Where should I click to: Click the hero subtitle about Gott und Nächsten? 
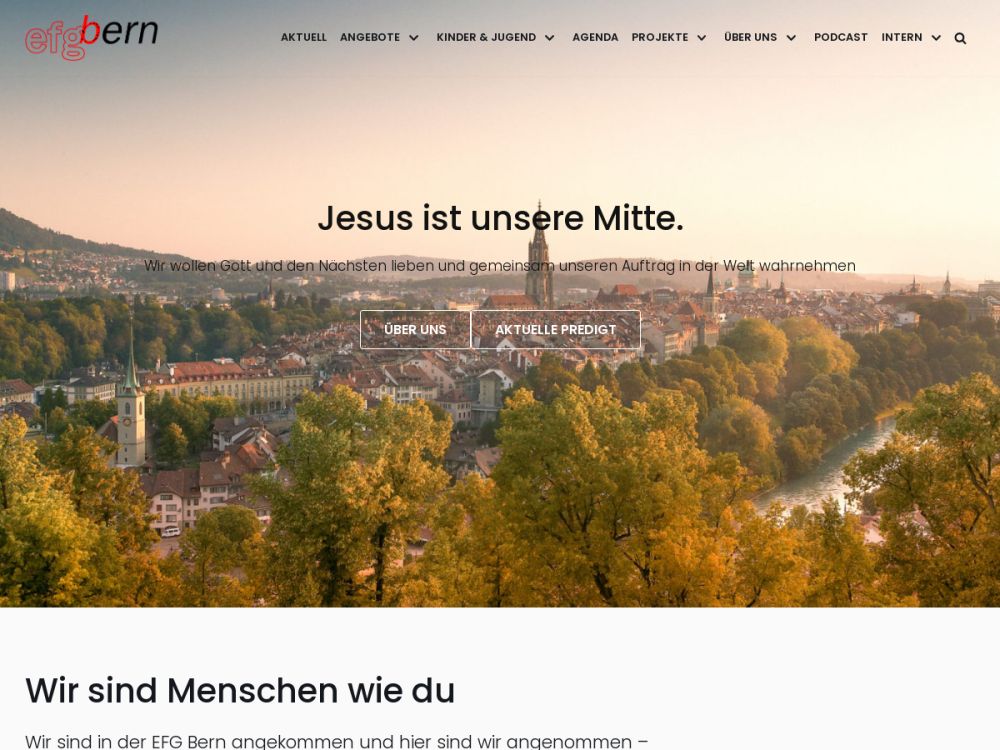pyautogui.click(x=500, y=266)
